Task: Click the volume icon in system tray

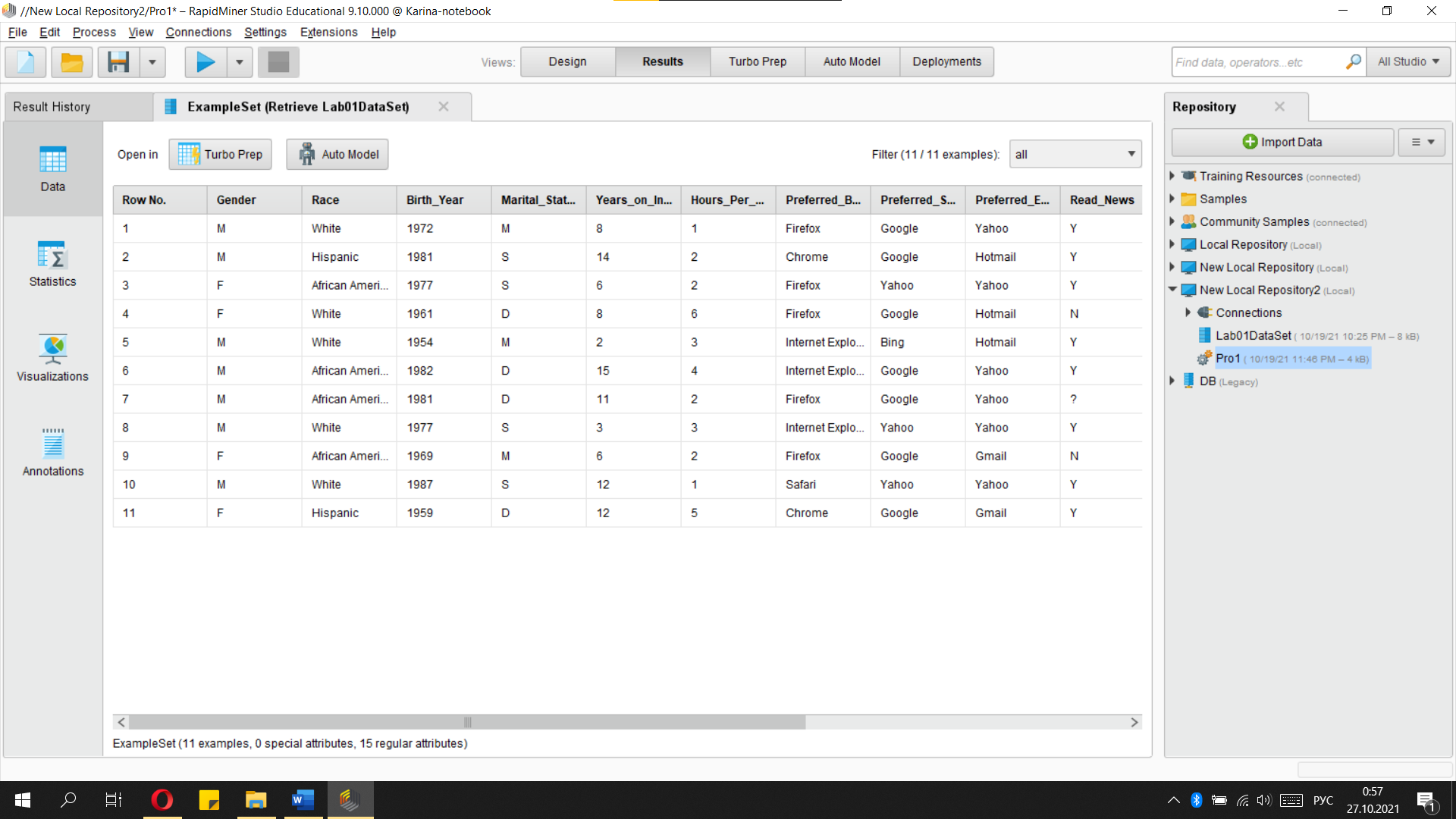Action: coord(1263,800)
